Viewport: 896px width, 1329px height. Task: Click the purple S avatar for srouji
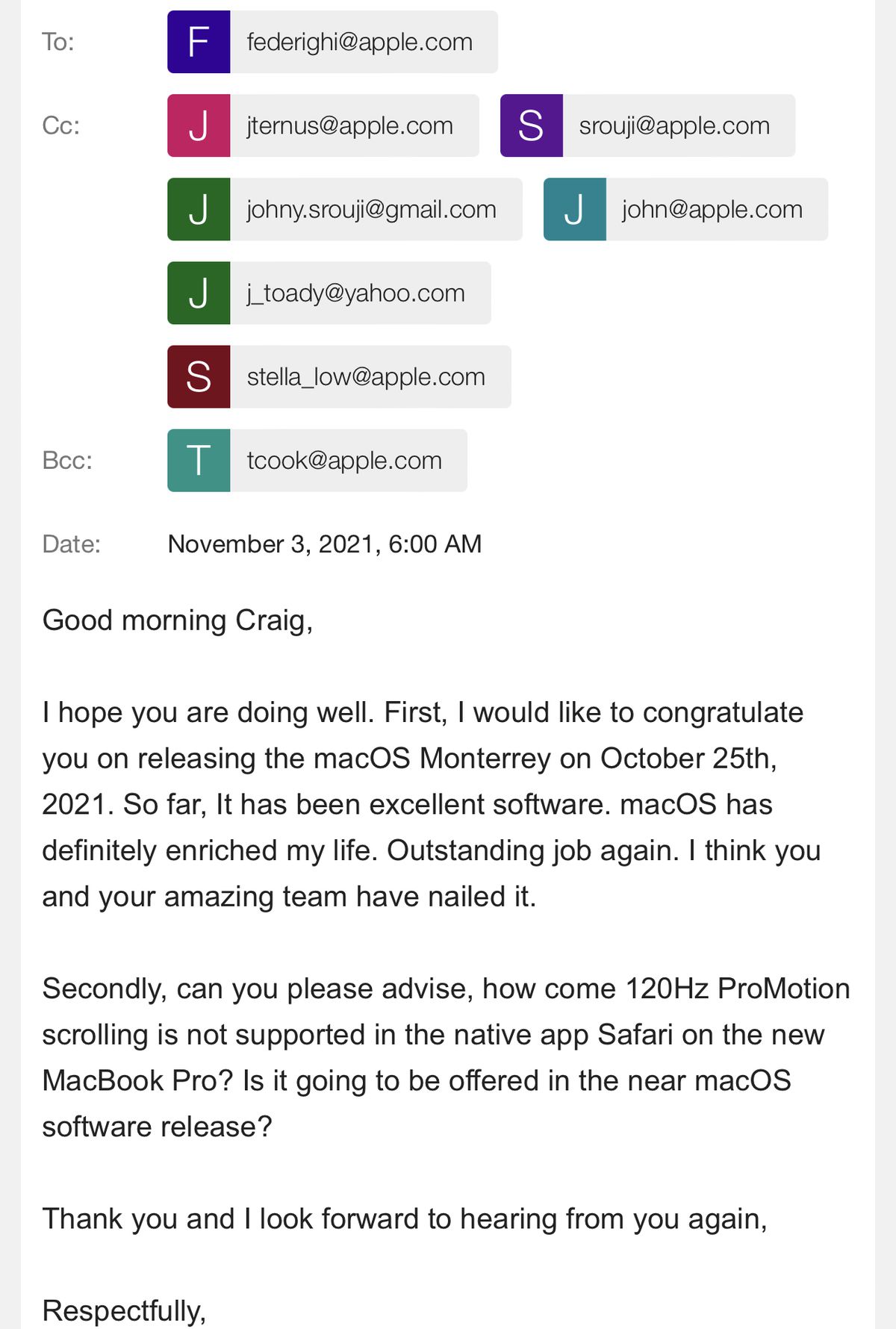coord(532,125)
